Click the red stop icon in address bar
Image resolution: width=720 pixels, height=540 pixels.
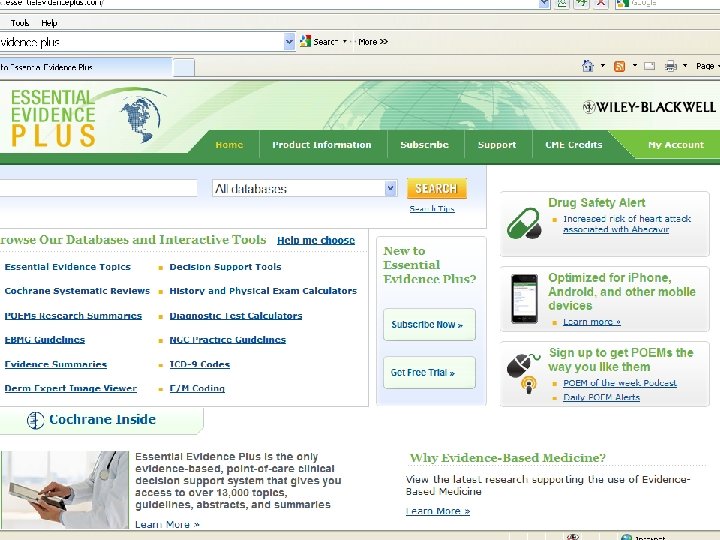[x=601, y=3]
